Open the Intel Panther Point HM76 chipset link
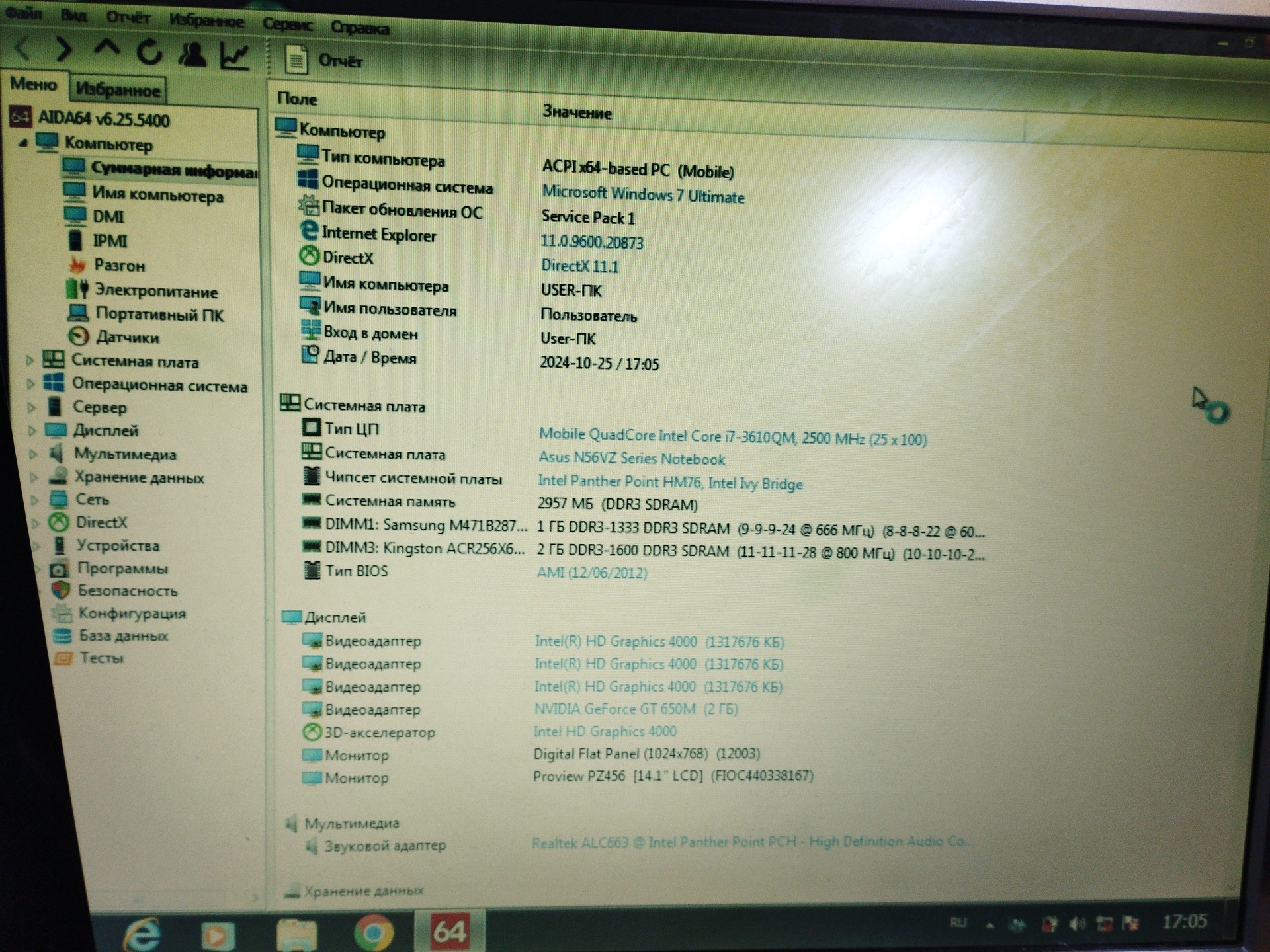The image size is (1270, 952). (670, 483)
